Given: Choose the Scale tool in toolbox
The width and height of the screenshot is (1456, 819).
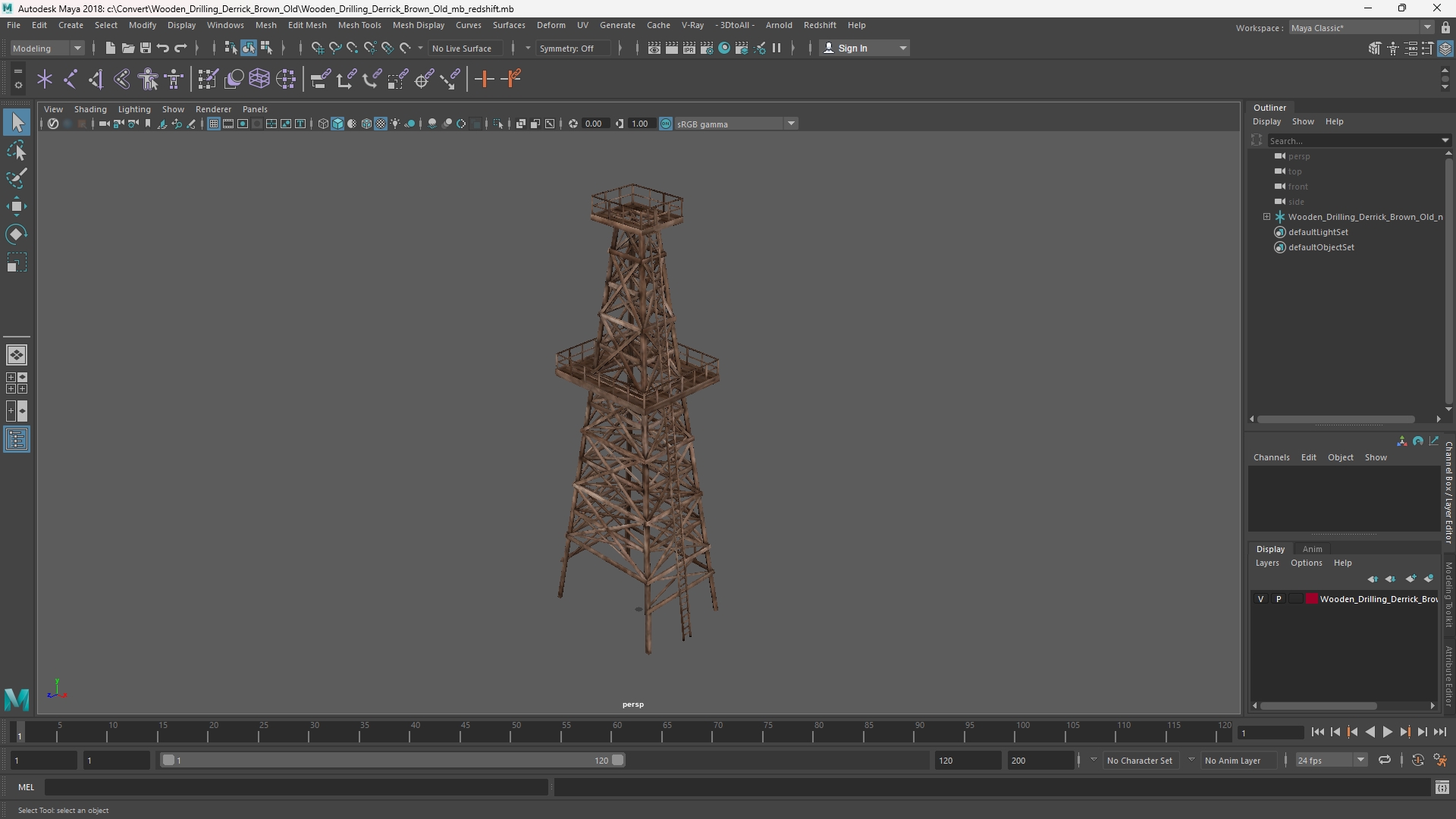Looking at the screenshot, I should click(x=17, y=262).
